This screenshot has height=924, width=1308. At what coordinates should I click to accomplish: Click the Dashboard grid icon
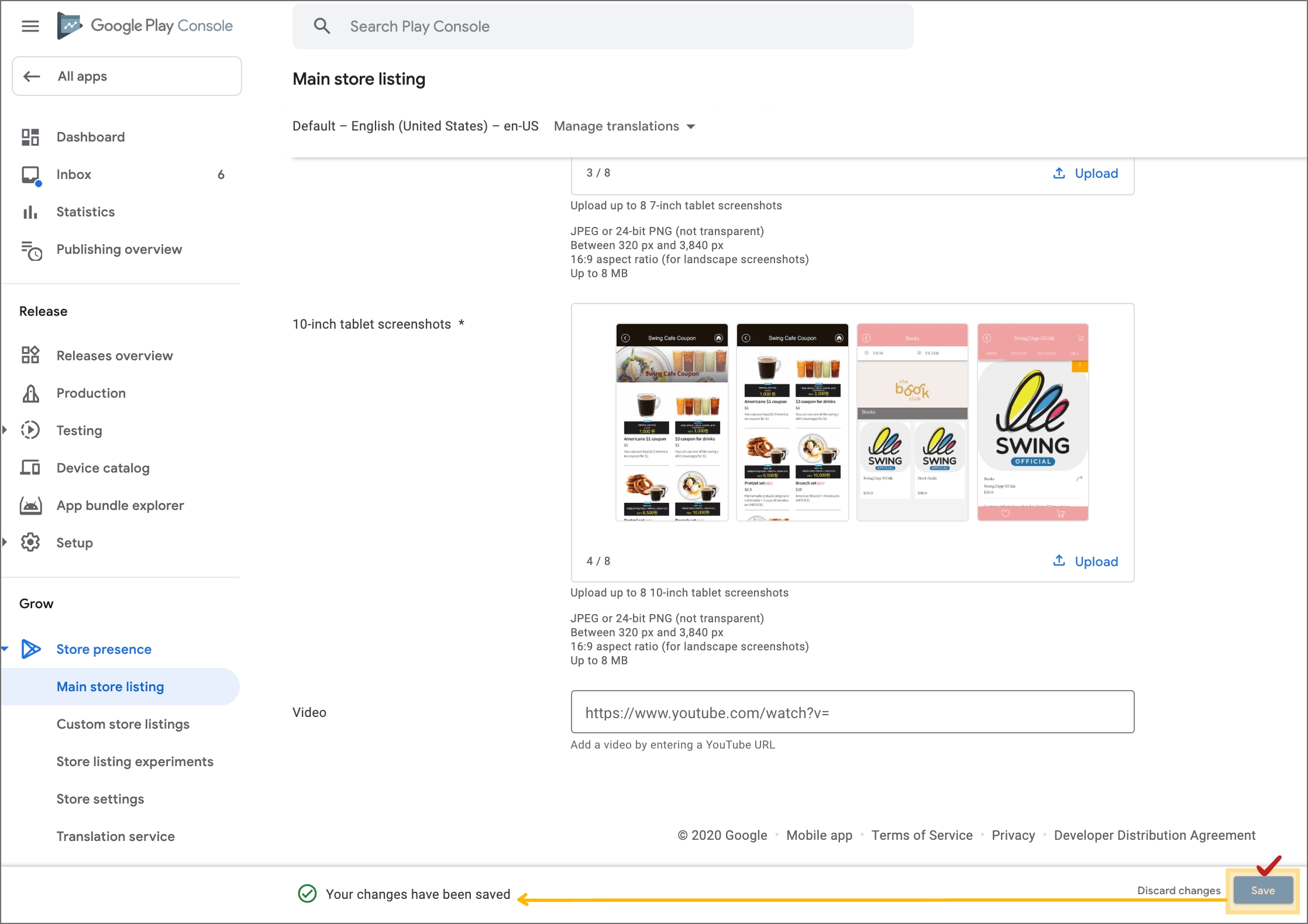click(30, 137)
